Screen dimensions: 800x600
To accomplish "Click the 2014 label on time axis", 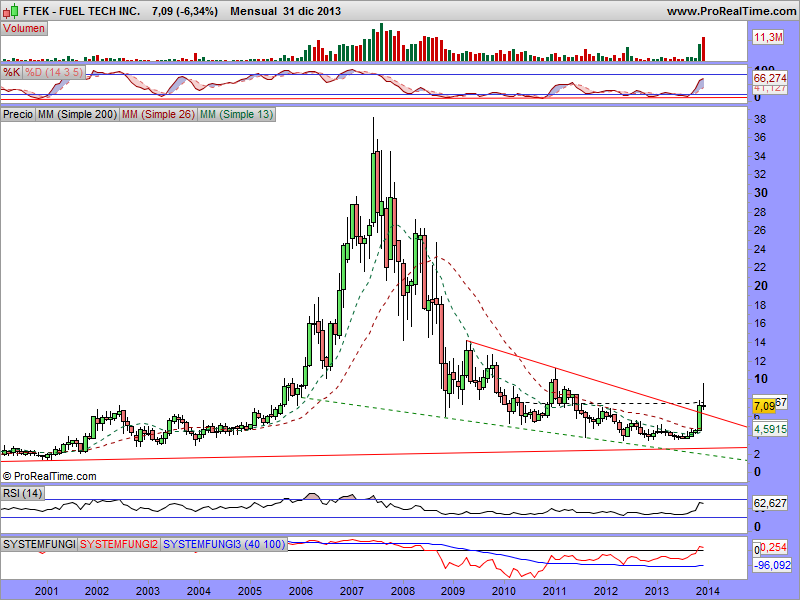I will tap(707, 591).
